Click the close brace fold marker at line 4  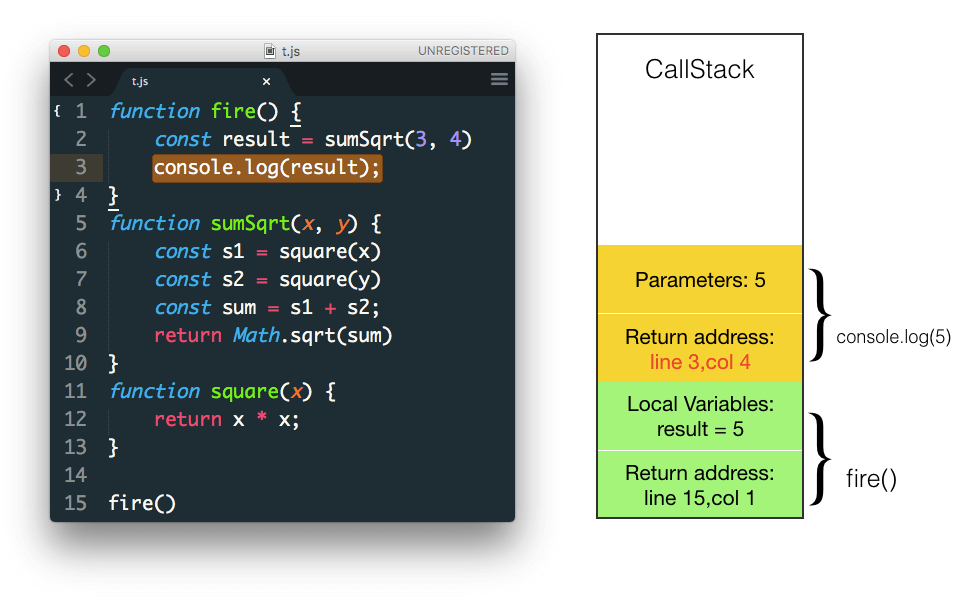click(x=58, y=195)
